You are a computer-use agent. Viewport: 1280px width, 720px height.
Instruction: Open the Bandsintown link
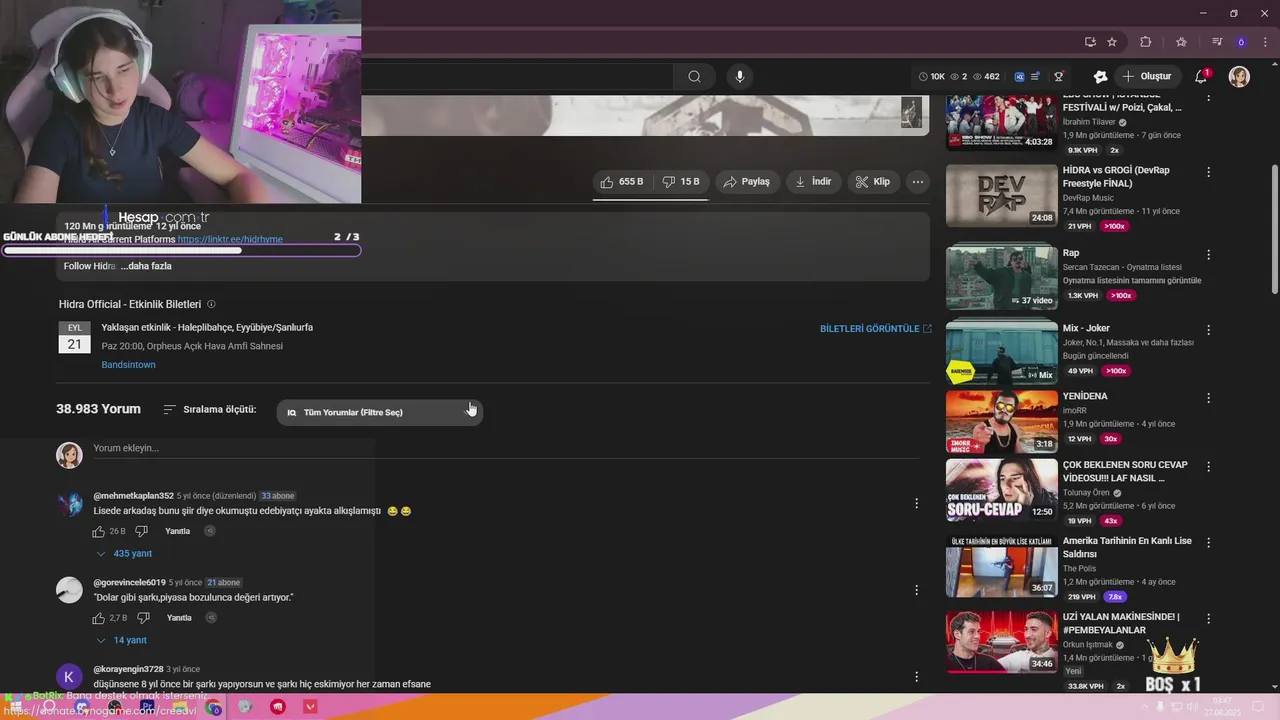tap(128, 365)
